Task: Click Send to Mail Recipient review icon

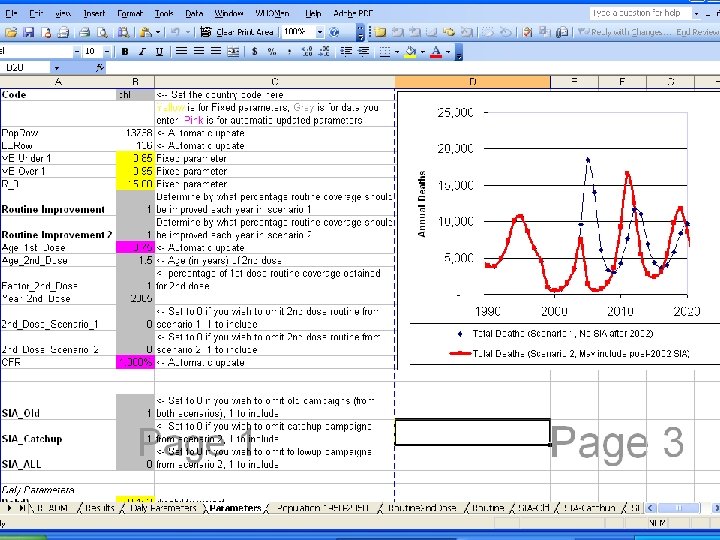Action: 561,32
